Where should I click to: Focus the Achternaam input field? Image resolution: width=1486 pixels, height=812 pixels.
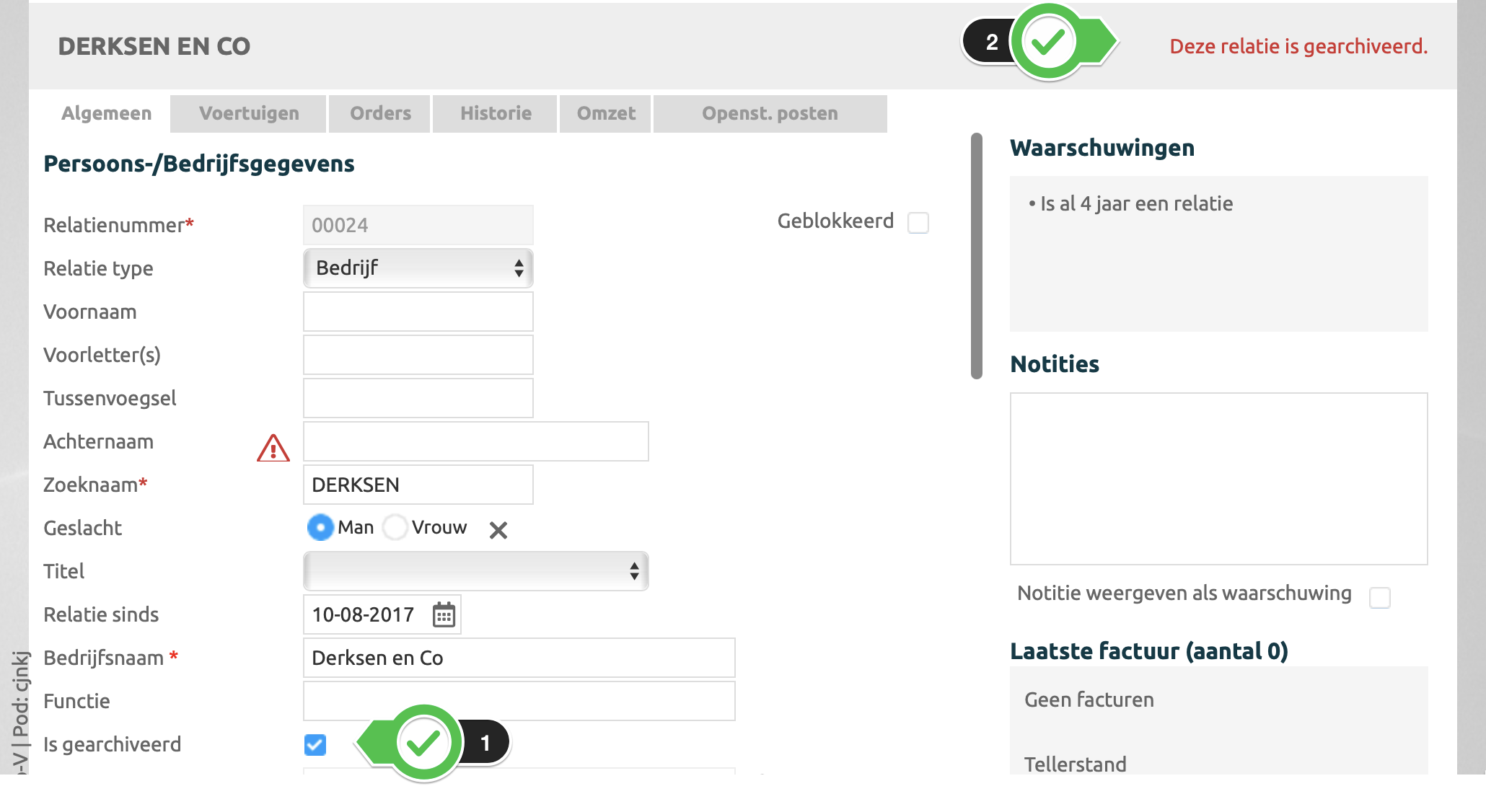[x=475, y=441]
